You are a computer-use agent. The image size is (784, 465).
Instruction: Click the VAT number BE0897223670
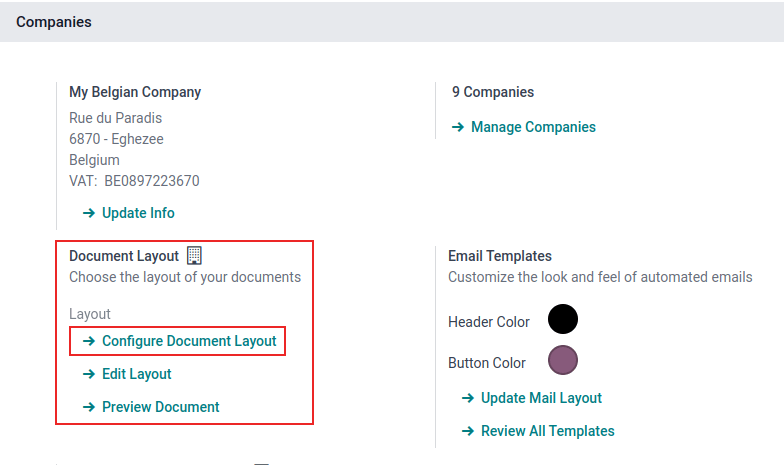tap(152, 181)
